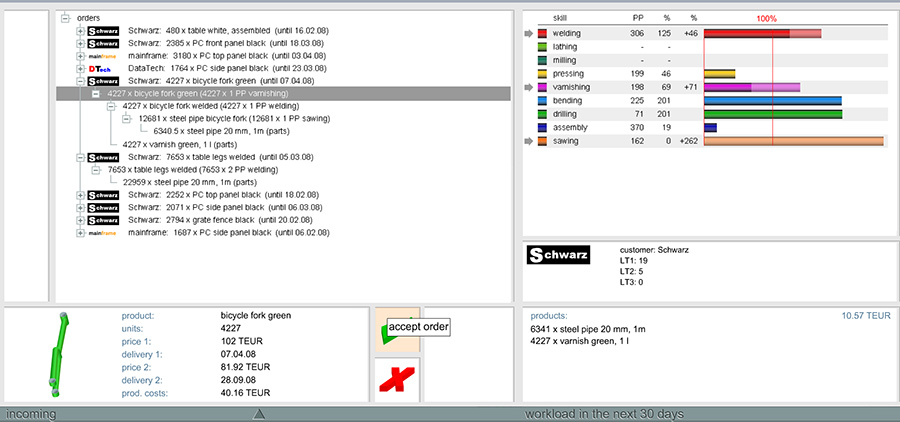The width and height of the screenshot is (900, 422).
Task: Expand the DataTech PC side panel order
Action: (81, 68)
